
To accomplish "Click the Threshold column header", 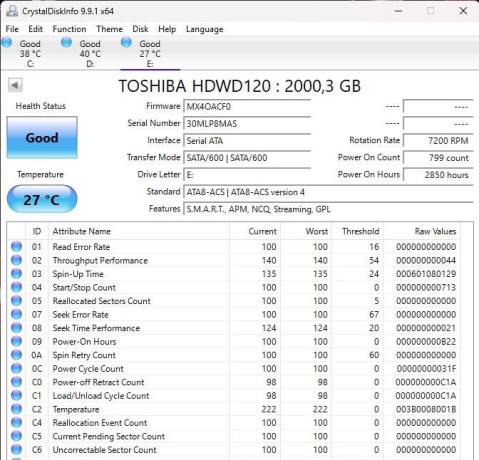I will pos(358,231).
